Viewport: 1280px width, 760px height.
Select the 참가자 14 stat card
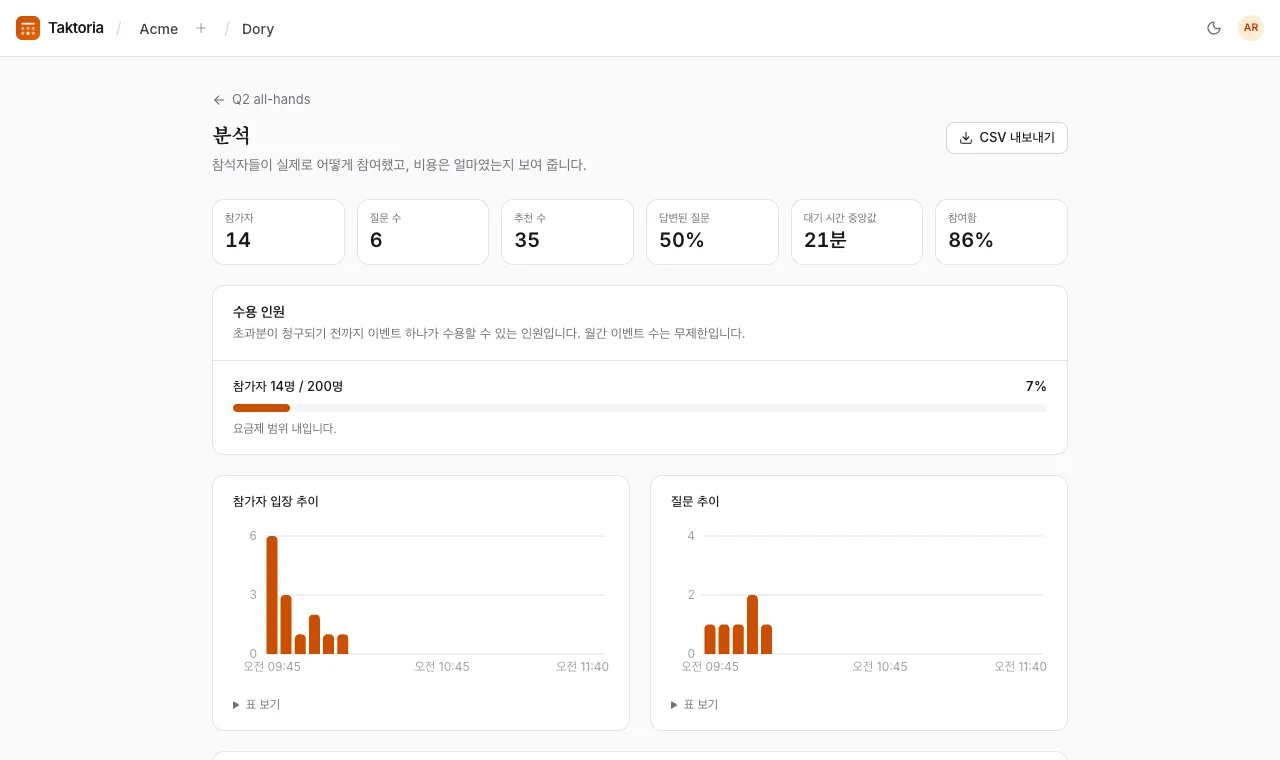tap(278, 232)
